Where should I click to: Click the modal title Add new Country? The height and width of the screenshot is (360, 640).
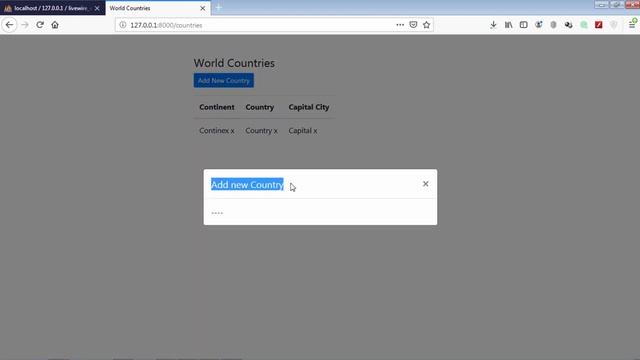(247, 184)
